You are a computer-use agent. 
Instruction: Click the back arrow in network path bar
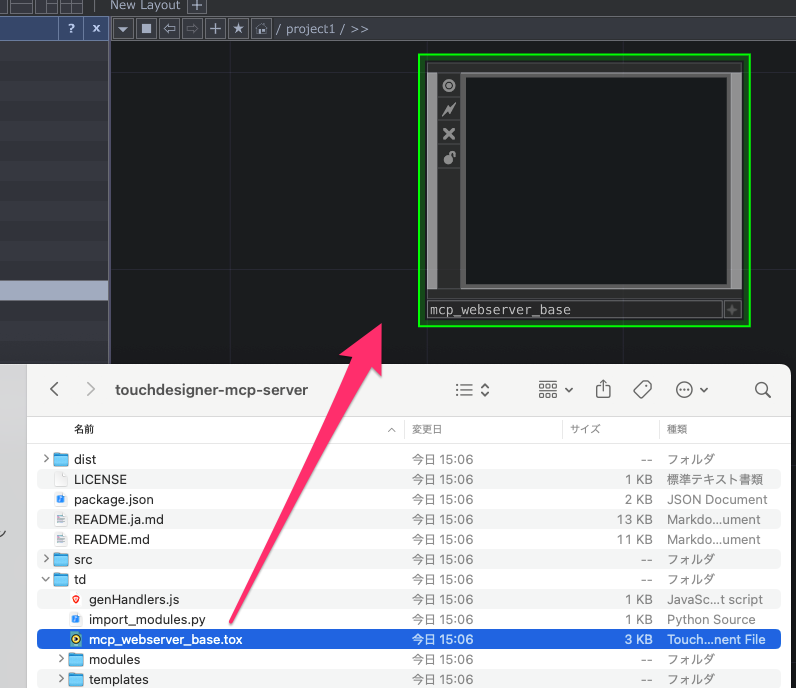[x=170, y=29]
